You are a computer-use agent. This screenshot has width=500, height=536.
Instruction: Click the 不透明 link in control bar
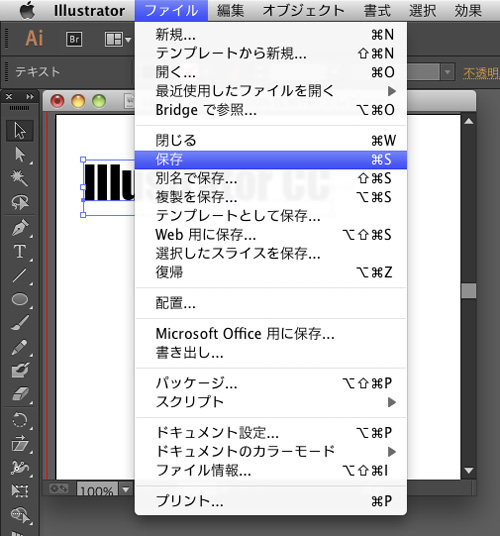coord(481,73)
